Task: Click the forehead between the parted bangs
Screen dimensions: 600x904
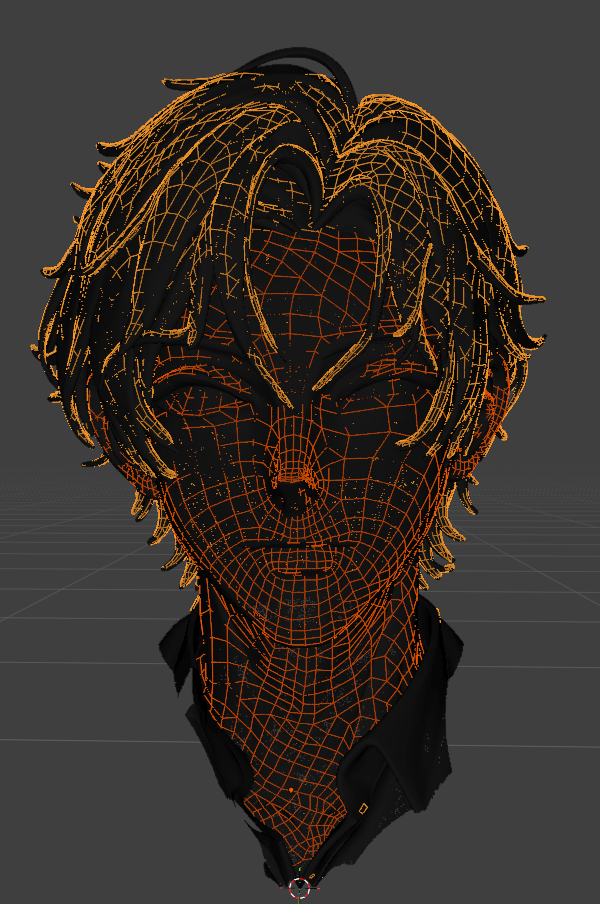Action: [x=300, y=260]
